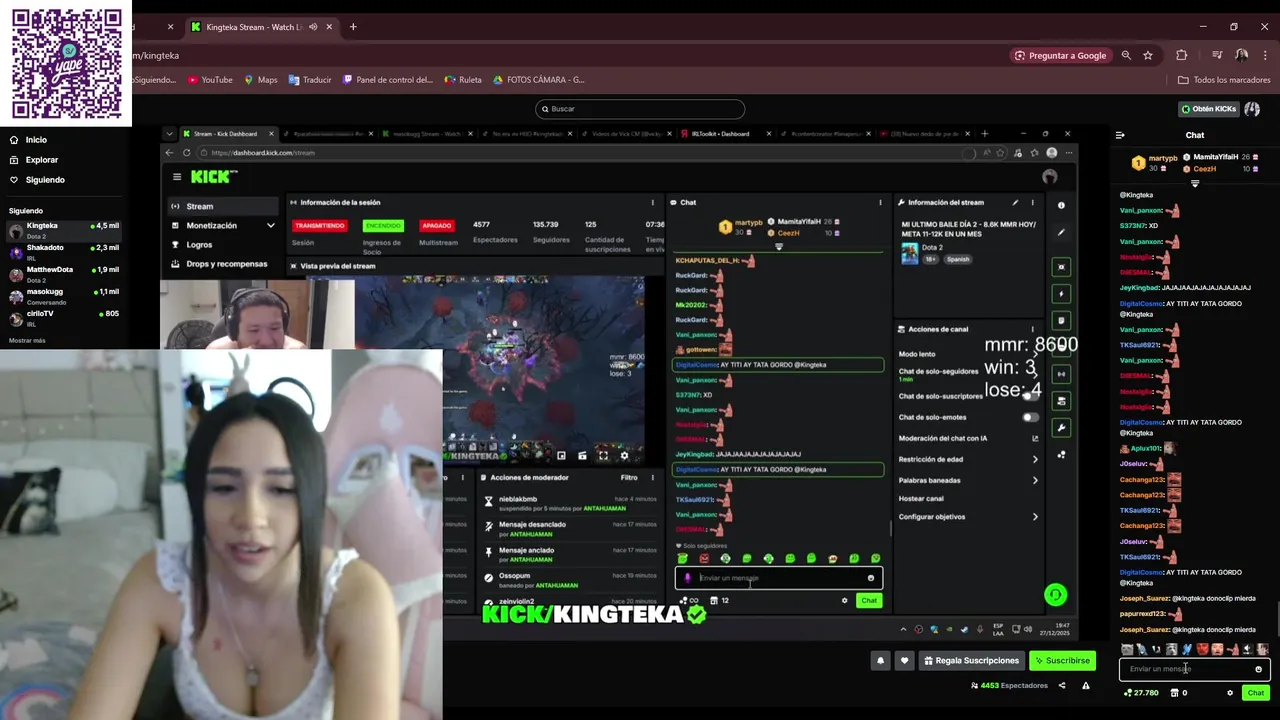This screenshot has width=1280, height=720.
Task: Open the emoji picker in chat input
Action: [1258, 669]
